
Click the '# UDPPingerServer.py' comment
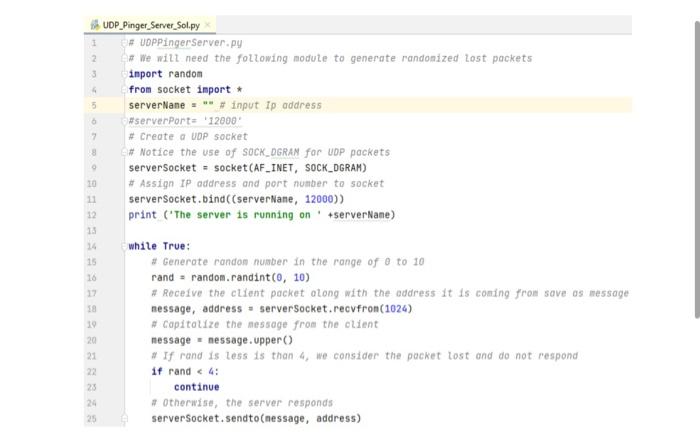pyautogui.click(x=185, y=43)
